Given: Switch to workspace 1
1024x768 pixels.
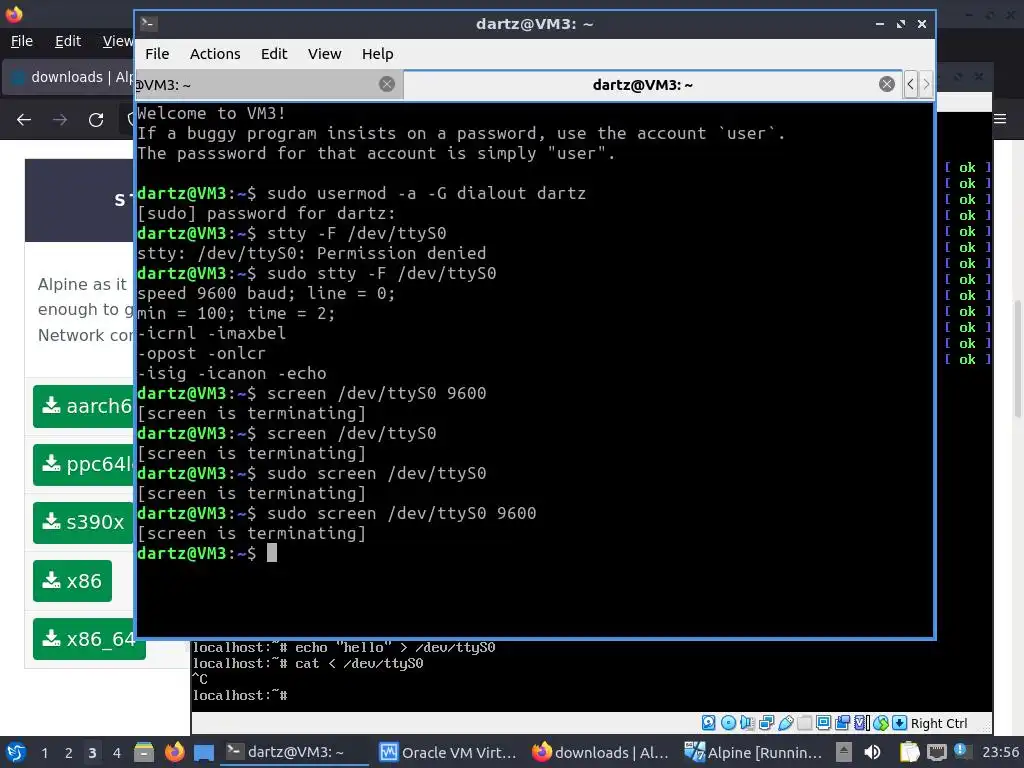Looking at the screenshot, I should point(44,753).
